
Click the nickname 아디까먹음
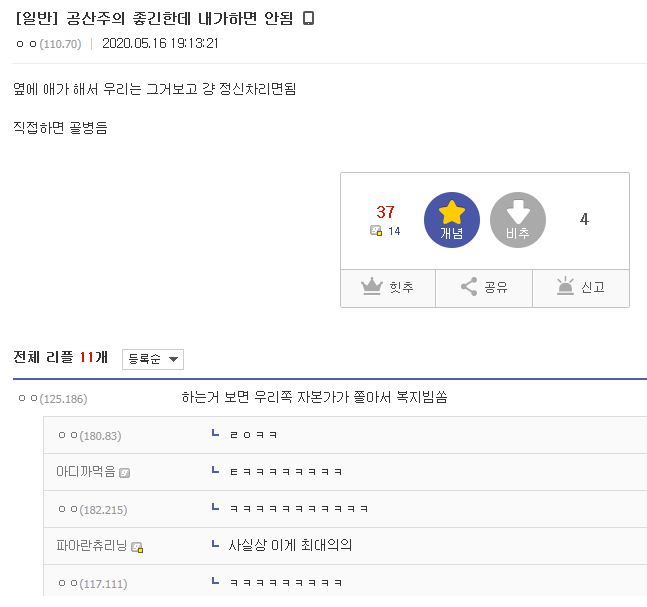tap(86, 471)
